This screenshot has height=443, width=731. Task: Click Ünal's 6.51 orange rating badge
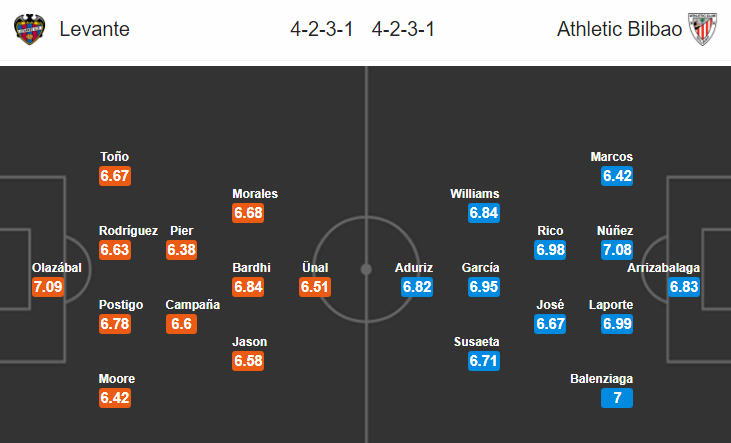pos(315,286)
